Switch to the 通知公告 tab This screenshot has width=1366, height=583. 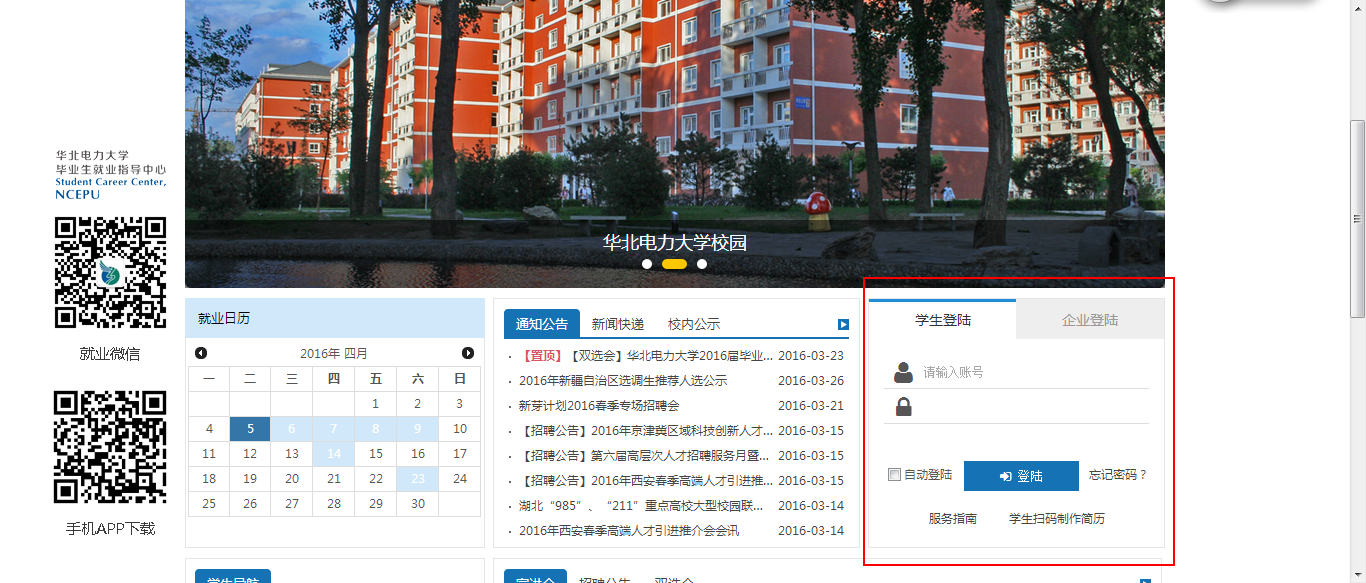click(x=542, y=324)
